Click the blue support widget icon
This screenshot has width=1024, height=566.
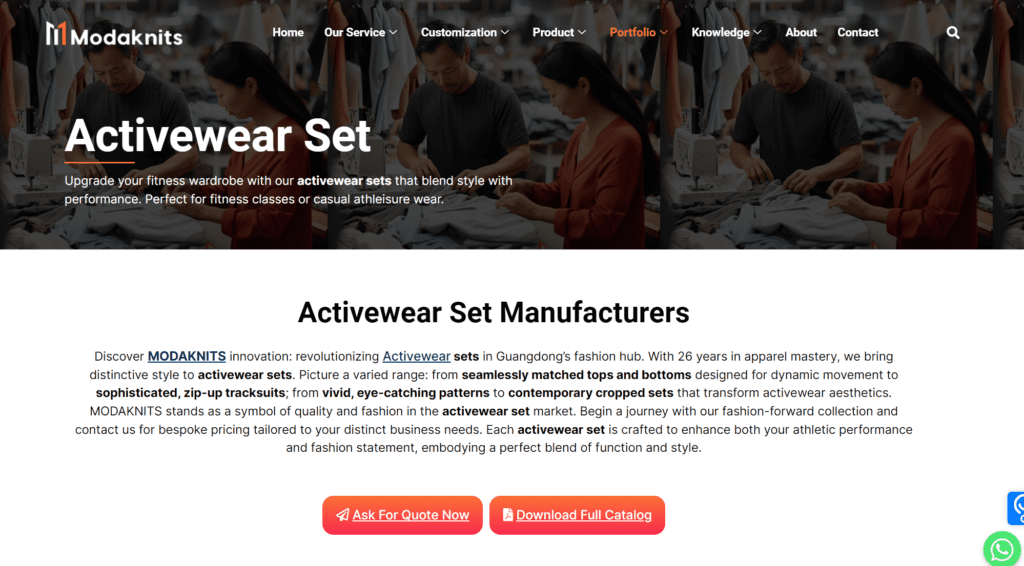coord(1016,508)
